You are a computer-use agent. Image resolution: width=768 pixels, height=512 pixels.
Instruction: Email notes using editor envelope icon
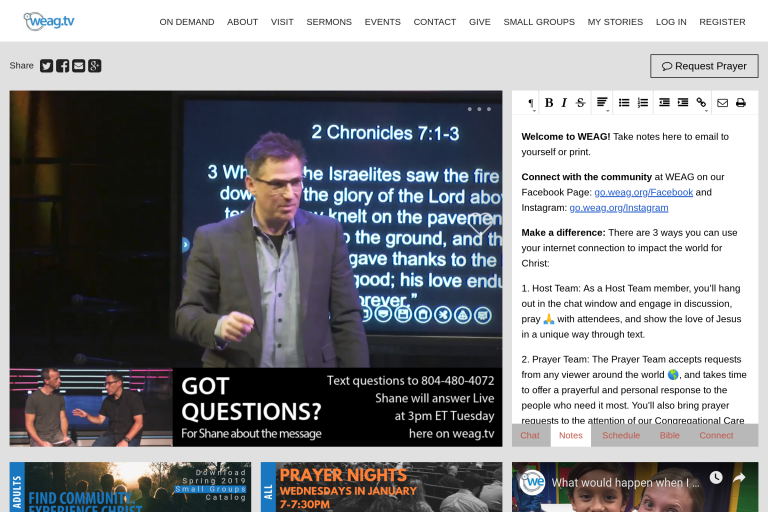pyautogui.click(x=722, y=103)
